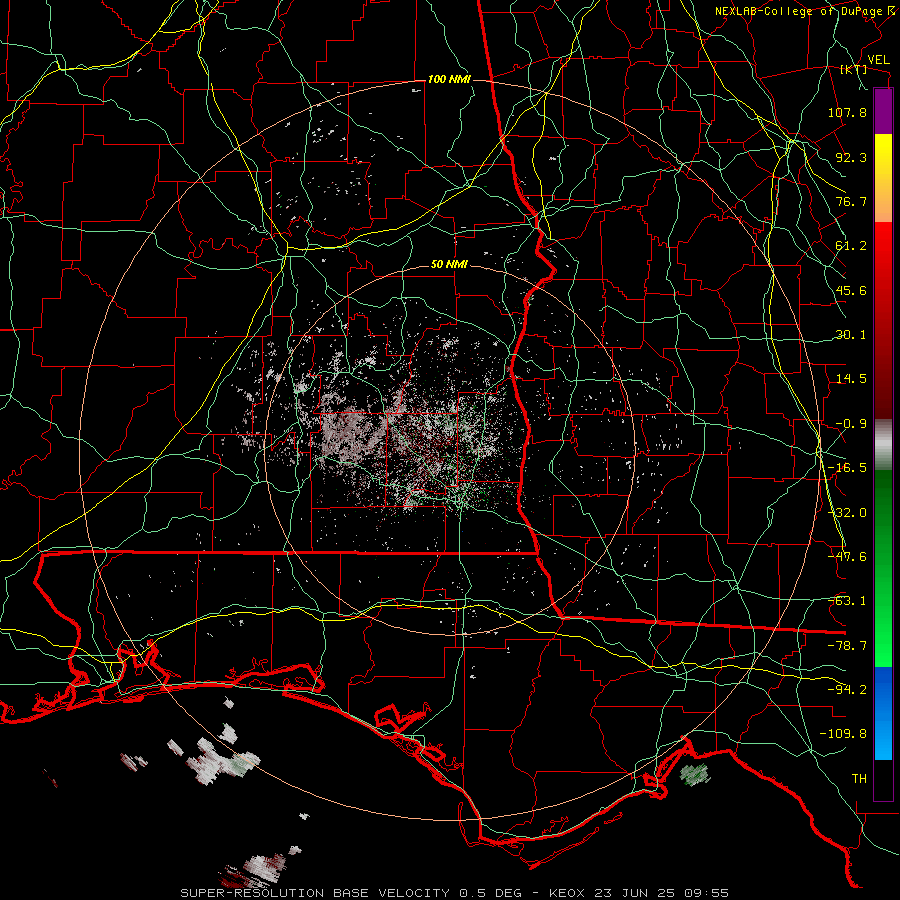The width and height of the screenshot is (900, 900).
Task: Pick the yellow-orange segment of the color bar
Action: [883, 178]
